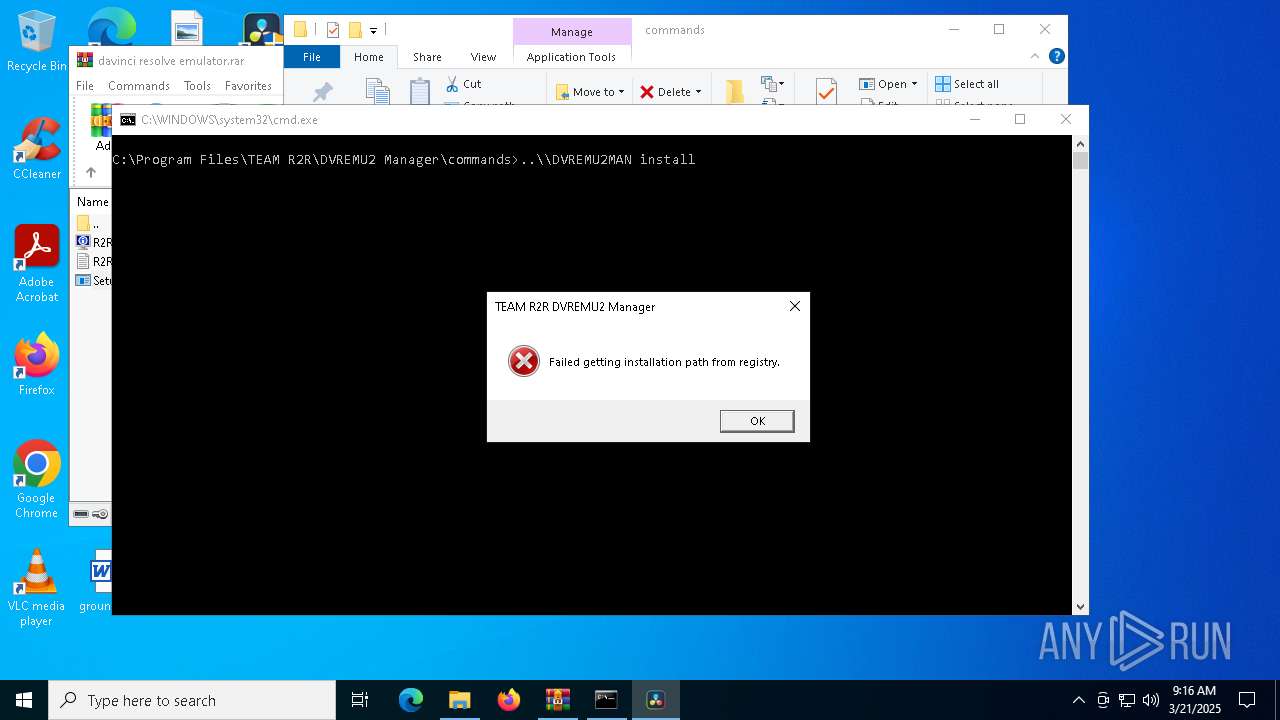Open the Action Center notifications icon
The width and height of the screenshot is (1280, 720).
pyautogui.click(x=1247, y=700)
